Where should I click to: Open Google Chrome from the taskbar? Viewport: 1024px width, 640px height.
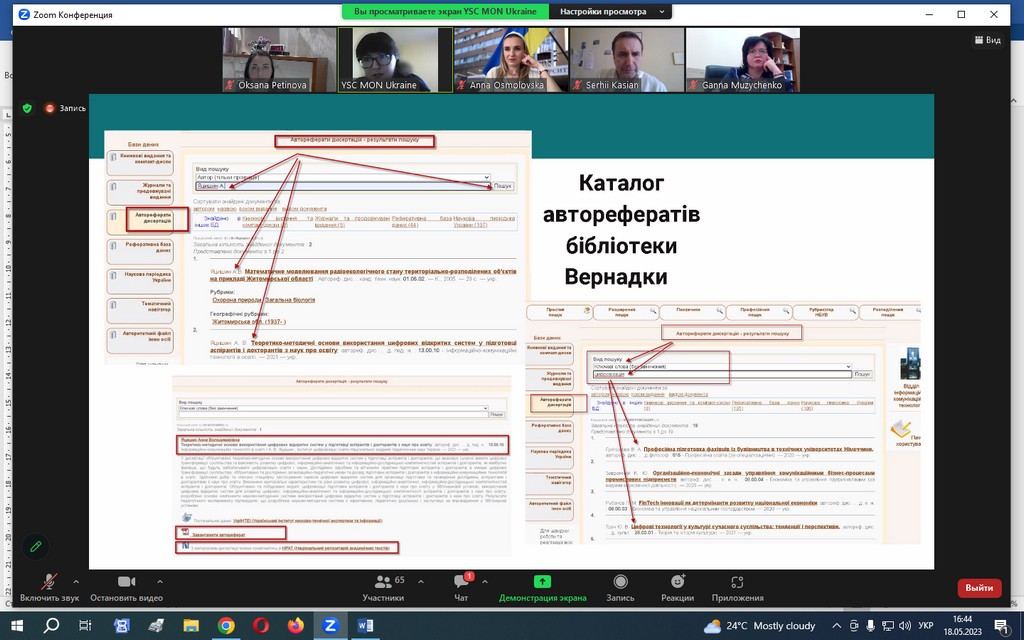(x=226, y=625)
